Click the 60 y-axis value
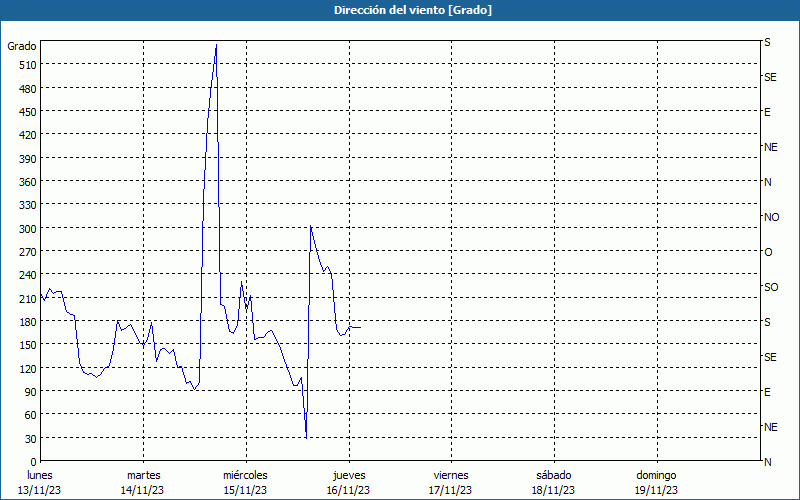The width and height of the screenshot is (800, 500). 31,415
